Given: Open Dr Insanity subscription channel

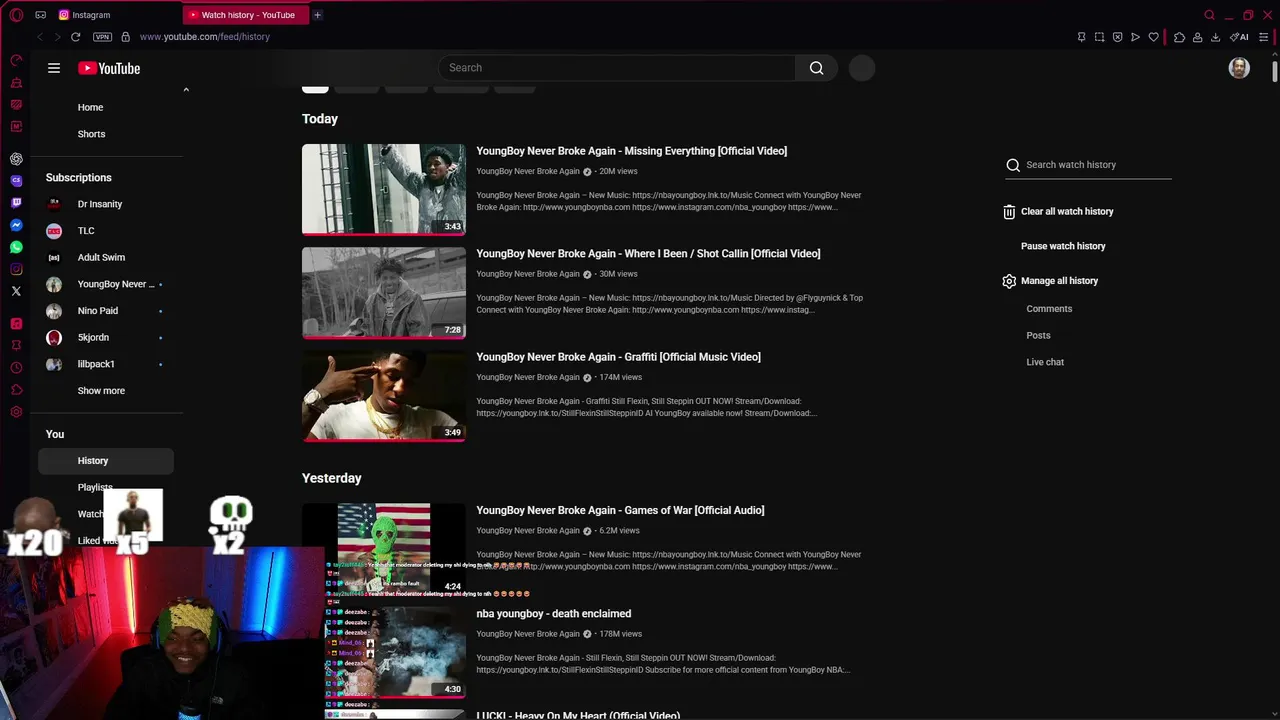Looking at the screenshot, I should tap(106, 204).
